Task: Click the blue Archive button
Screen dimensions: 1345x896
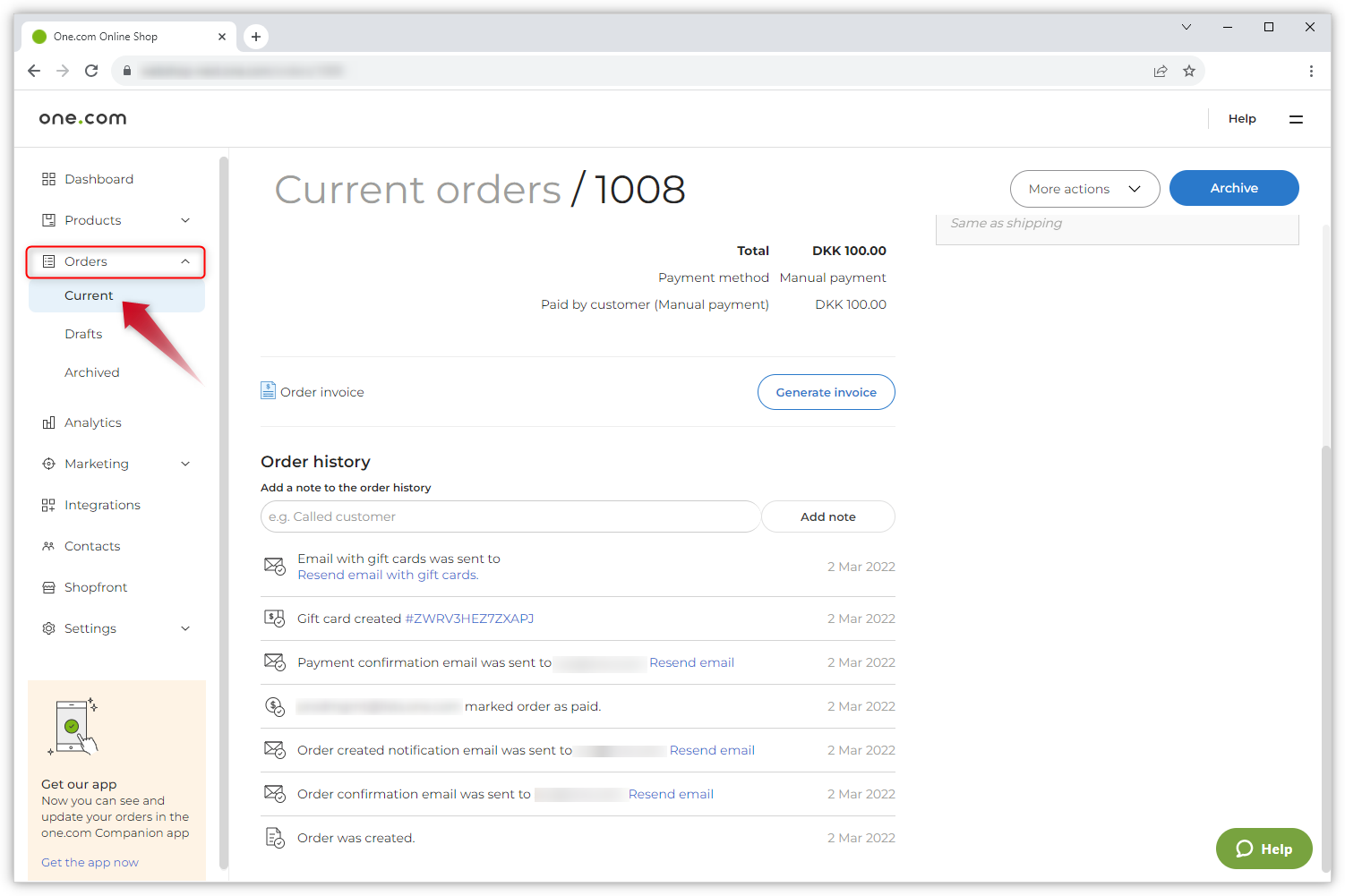Action: pyautogui.click(x=1233, y=188)
